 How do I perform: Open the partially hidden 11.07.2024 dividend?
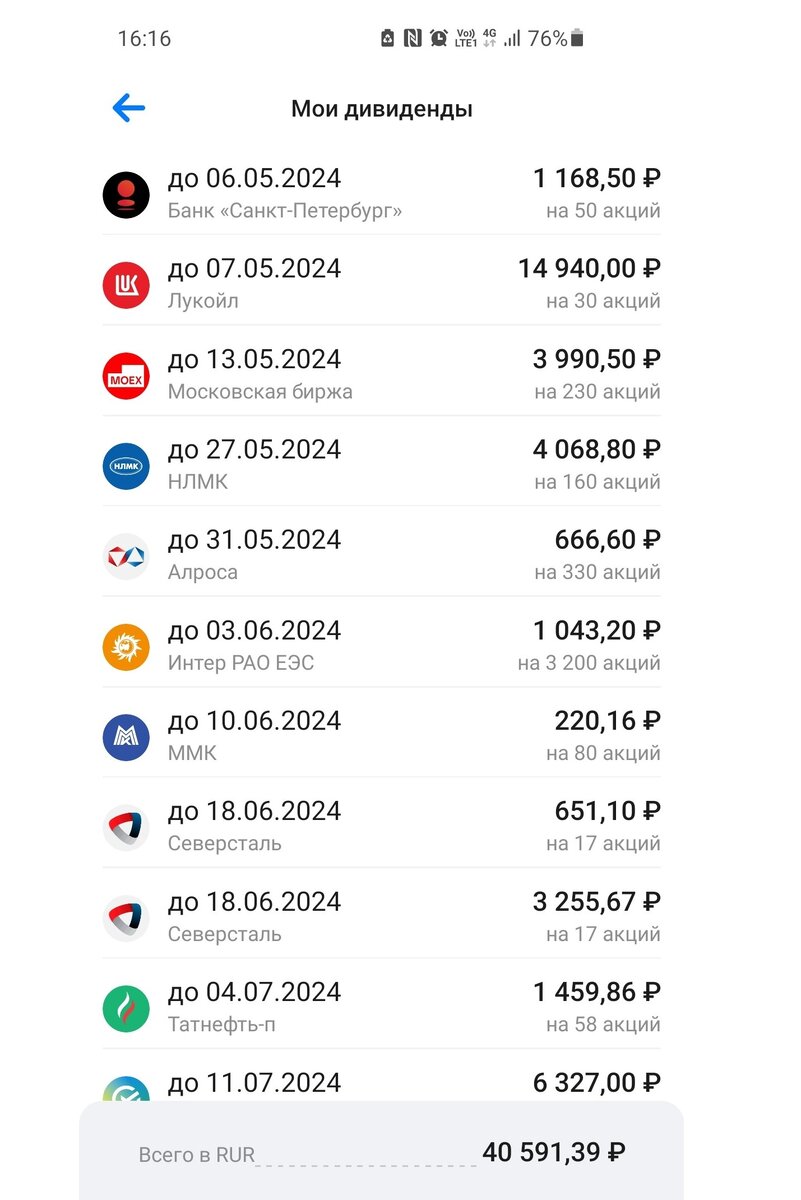click(x=381, y=1083)
